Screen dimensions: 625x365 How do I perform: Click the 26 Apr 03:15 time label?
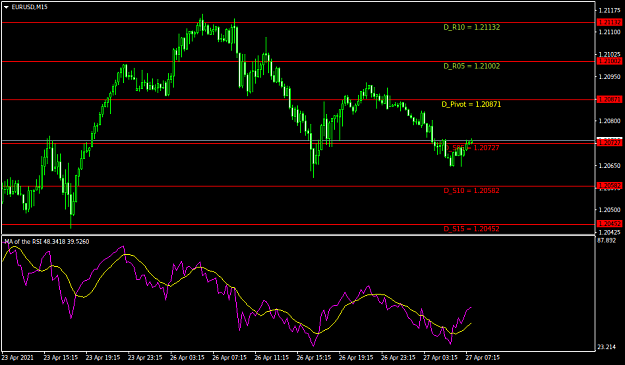[x=187, y=357]
